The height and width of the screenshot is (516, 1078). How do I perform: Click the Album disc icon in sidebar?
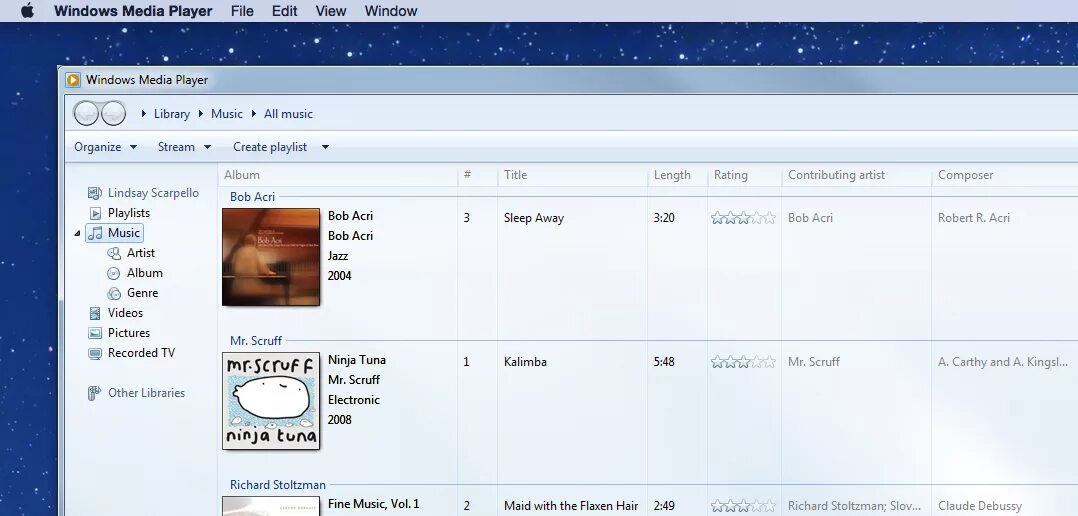pyautogui.click(x=114, y=273)
